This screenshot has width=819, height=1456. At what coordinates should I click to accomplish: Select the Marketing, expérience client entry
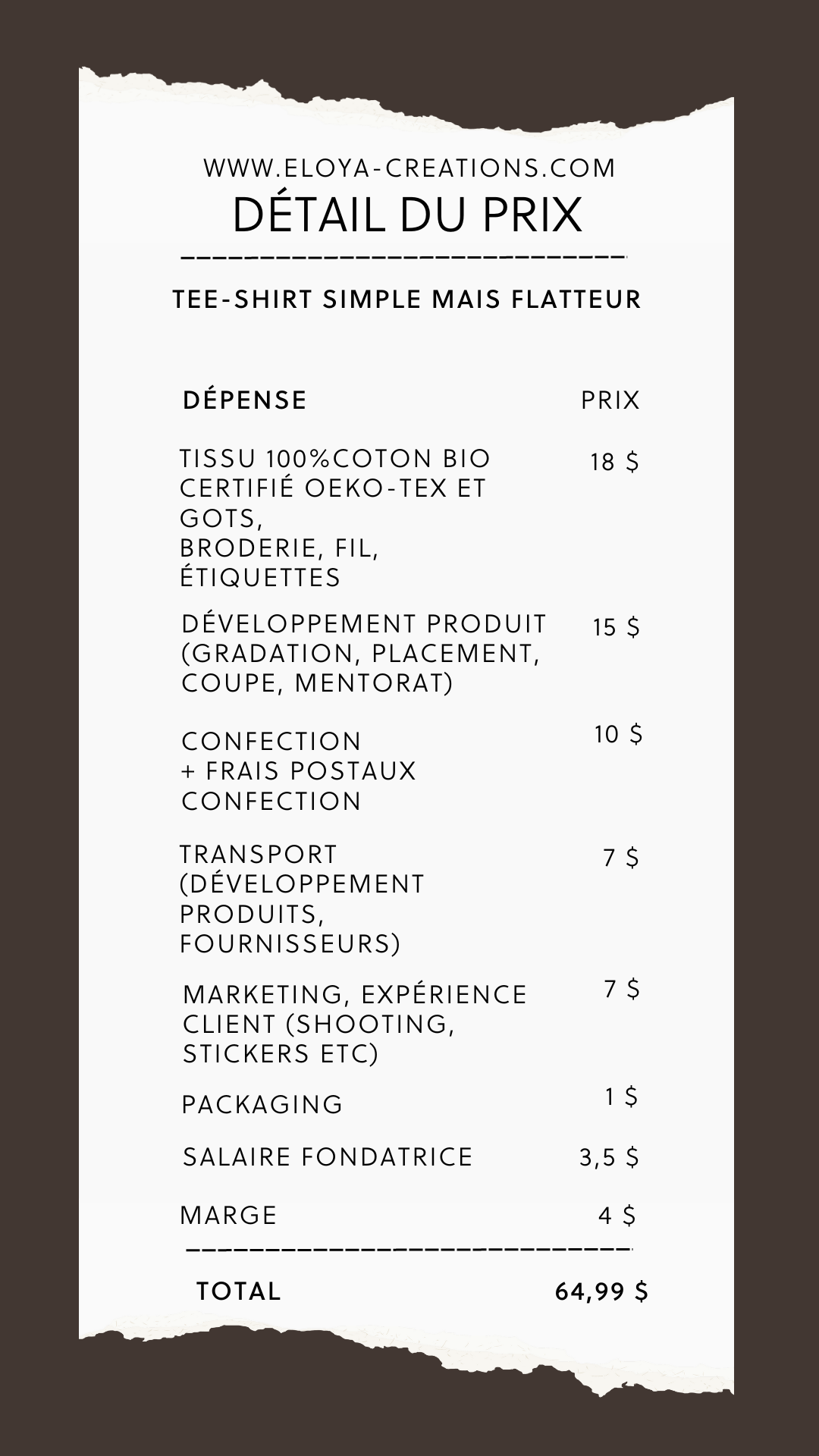click(354, 1024)
